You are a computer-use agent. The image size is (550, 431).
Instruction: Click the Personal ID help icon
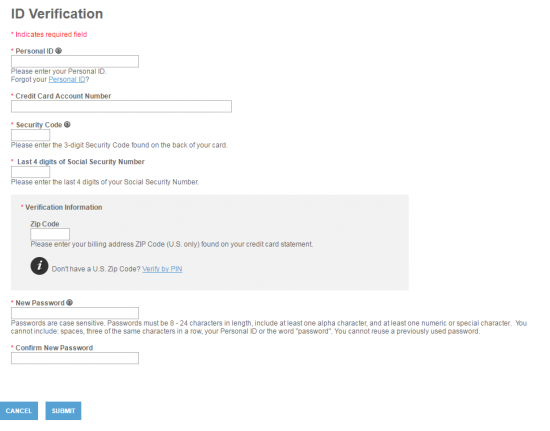pos(59,51)
